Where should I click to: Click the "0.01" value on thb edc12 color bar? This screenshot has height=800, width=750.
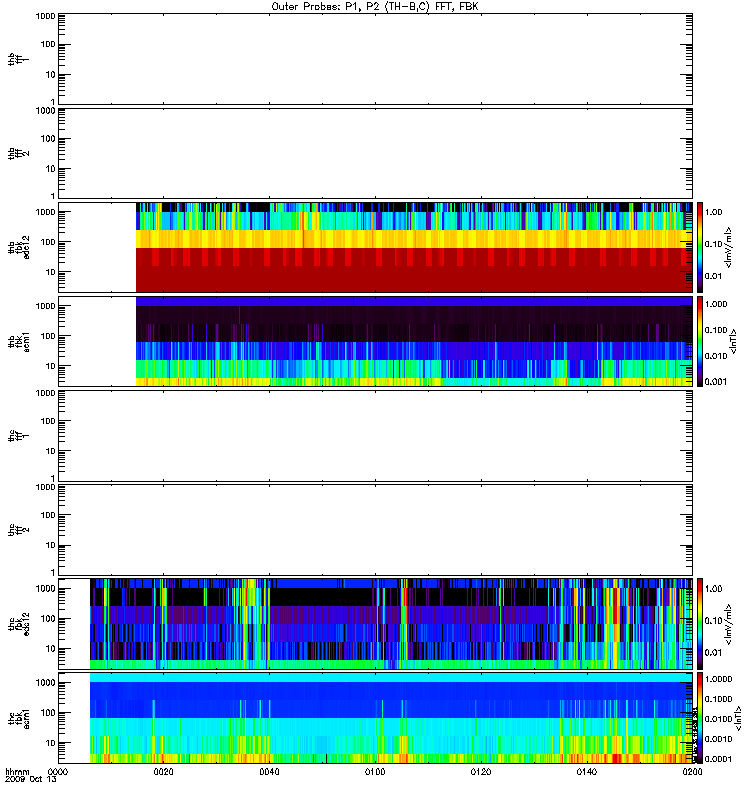pos(714,276)
